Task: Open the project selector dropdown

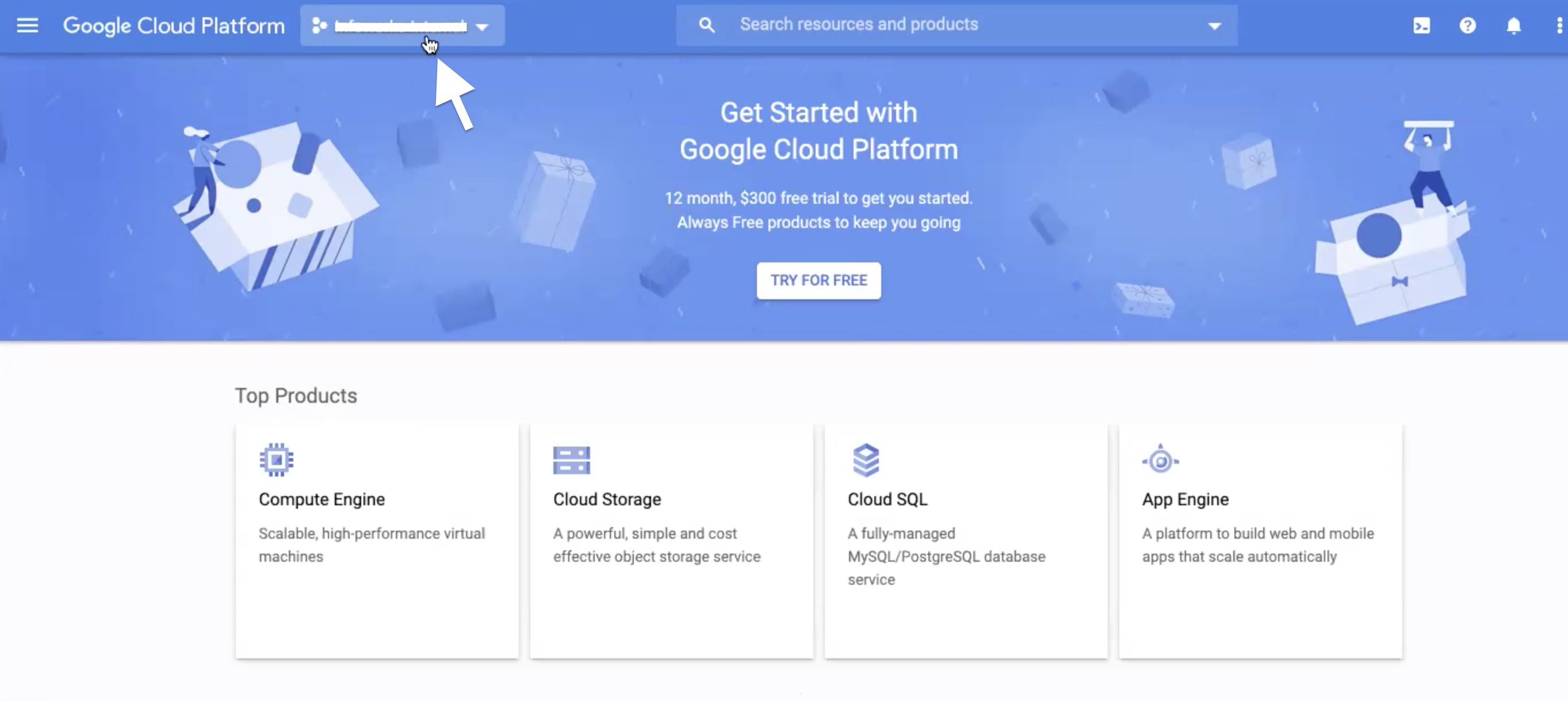Action: click(401, 25)
